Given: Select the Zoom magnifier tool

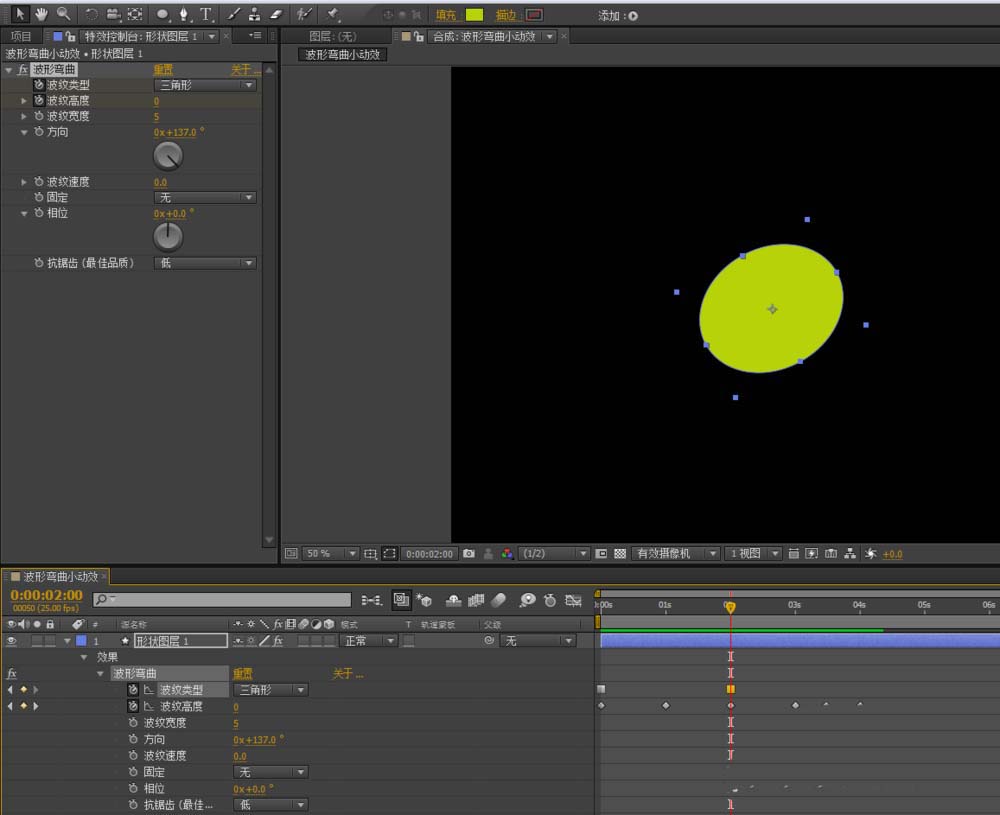Looking at the screenshot, I should (63, 14).
